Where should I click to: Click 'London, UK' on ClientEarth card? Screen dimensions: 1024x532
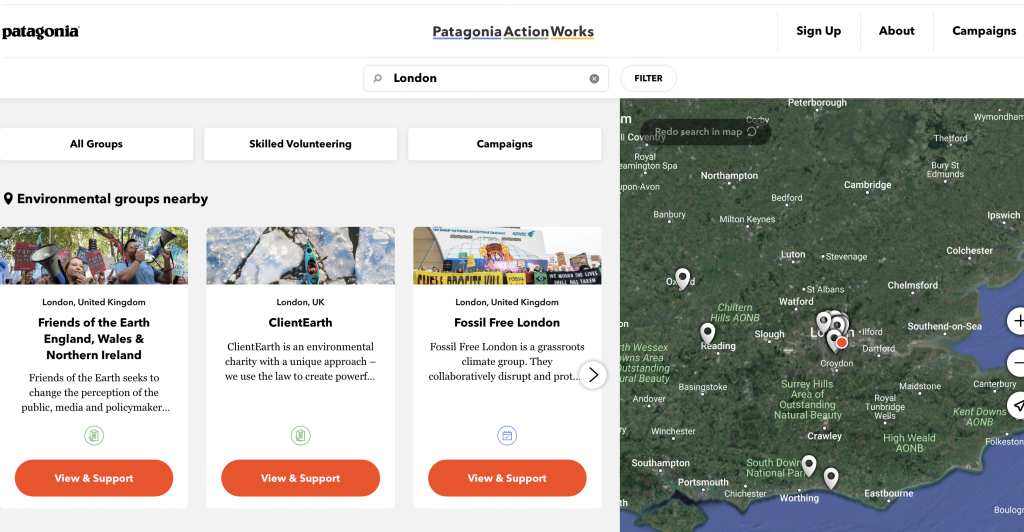point(300,302)
